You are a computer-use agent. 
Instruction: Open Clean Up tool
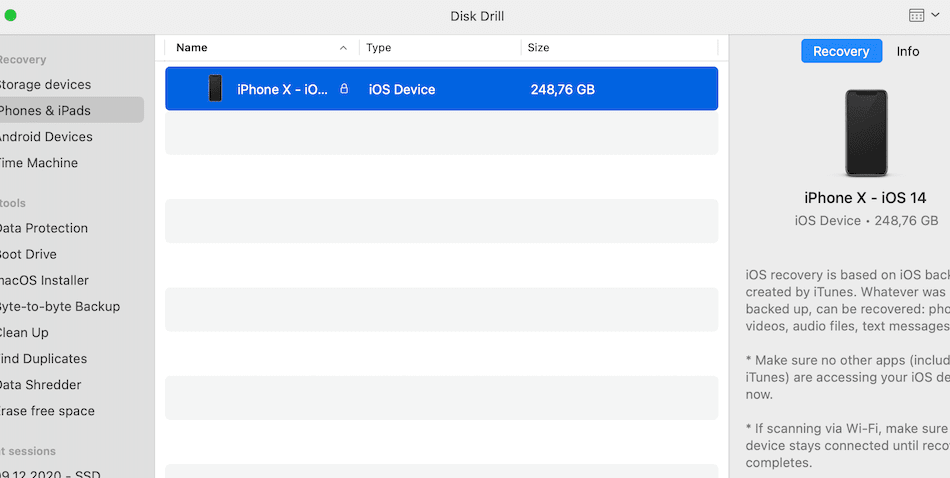23,333
